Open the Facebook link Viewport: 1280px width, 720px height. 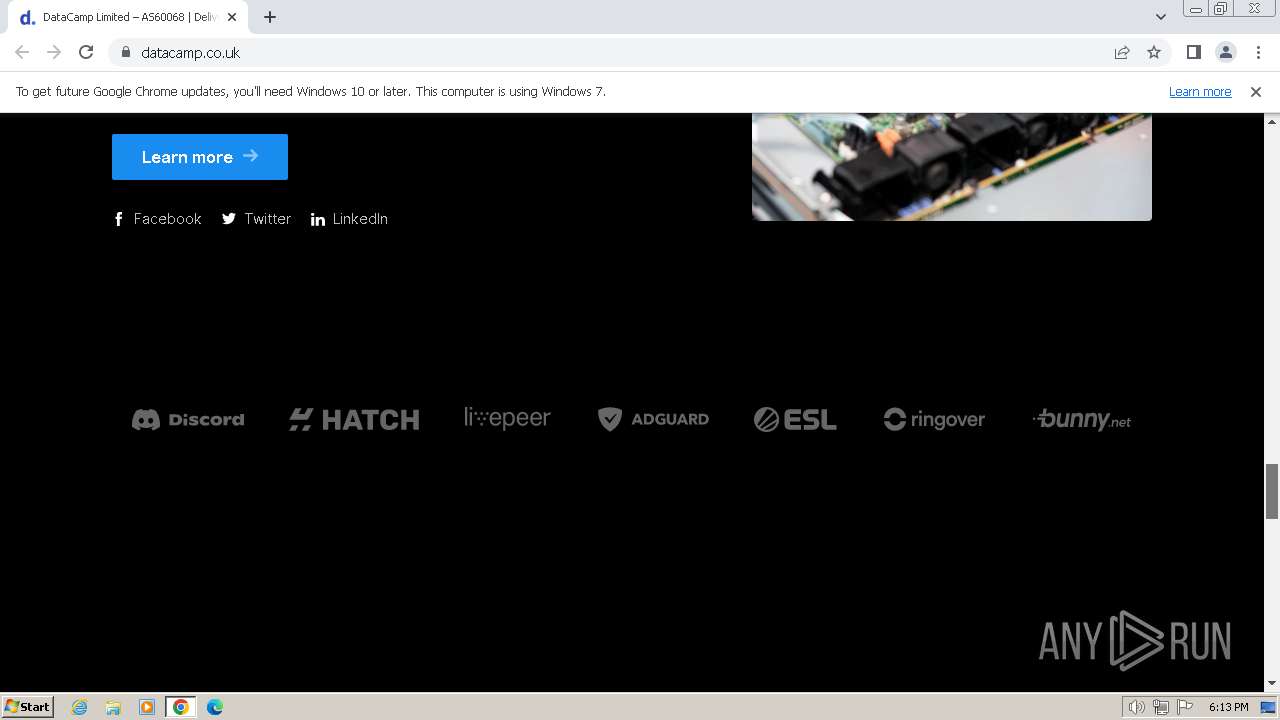(x=157, y=219)
